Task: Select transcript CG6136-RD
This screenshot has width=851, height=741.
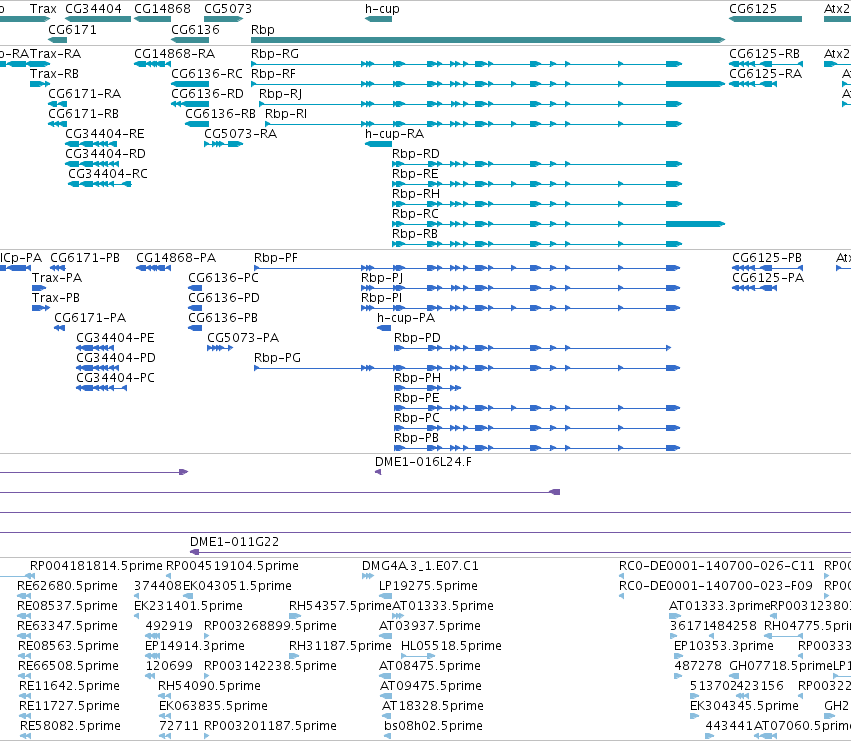Action: pyautogui.click(x=207, y=94)
